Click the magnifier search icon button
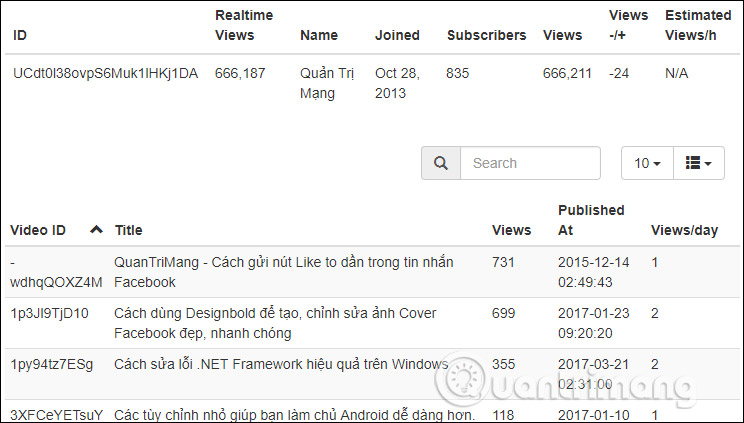The width and height of the screenshot is (744, 423). pyautogui.click(x=441, y=163)
